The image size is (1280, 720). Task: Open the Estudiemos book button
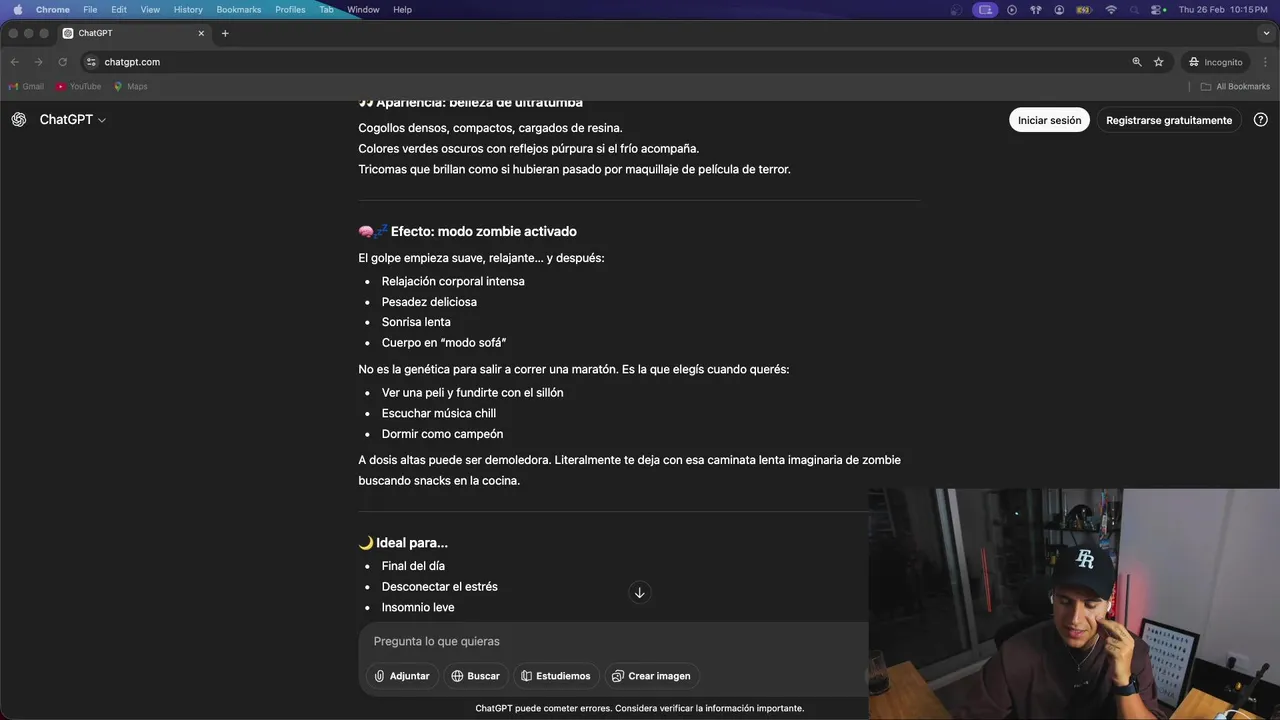point(556,676)
